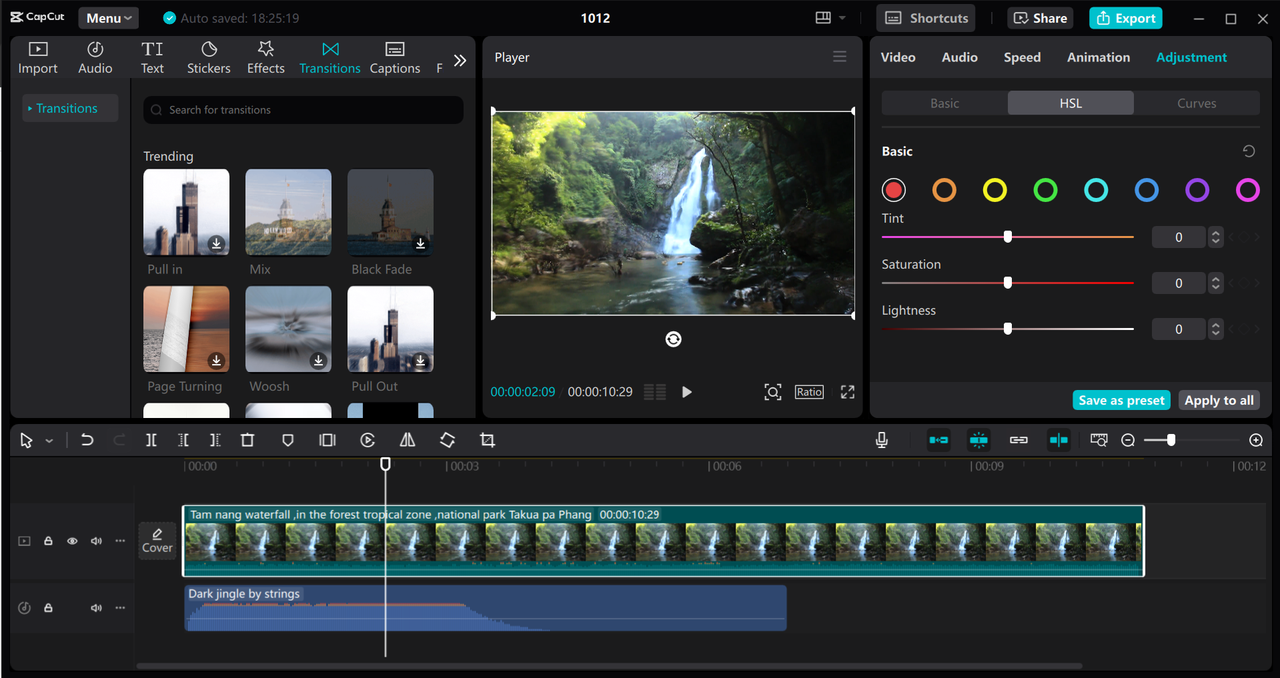This screenshot has height=678, width=1280.
Task: Click the Freeze frame icon
Action: click(327, 440)
